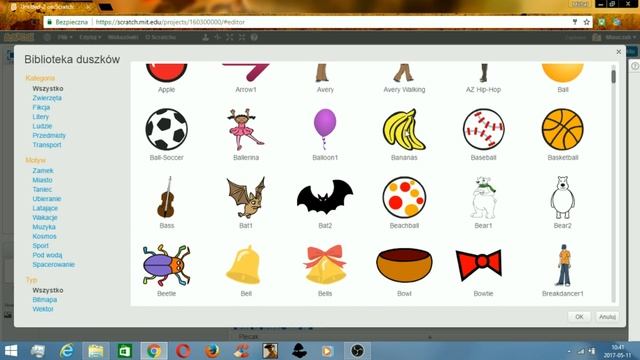Filter by Kosmos theme
This screenshot has height=360, width=640.
pos(44,236)
